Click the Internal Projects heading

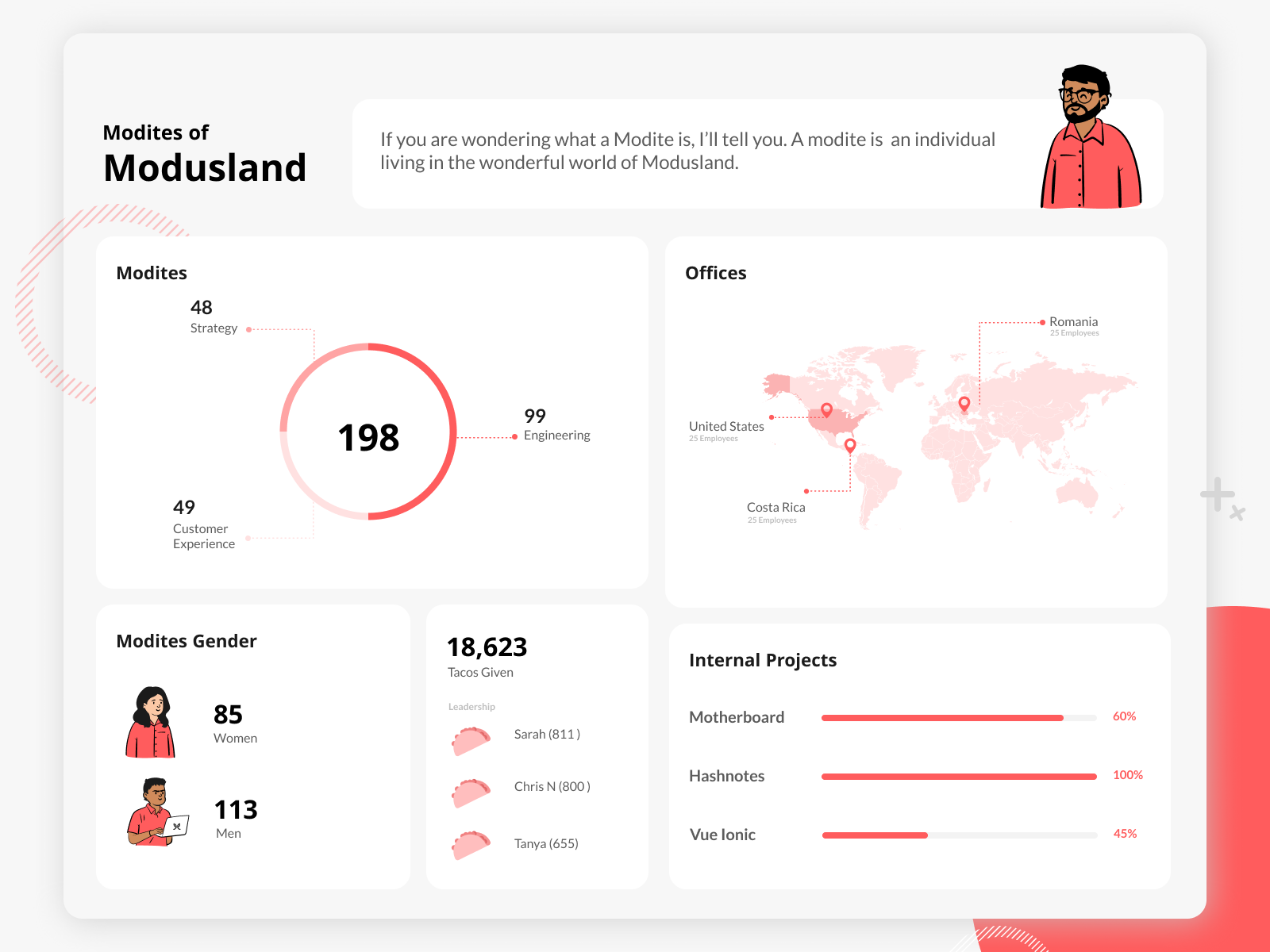(x=763, y=660)
